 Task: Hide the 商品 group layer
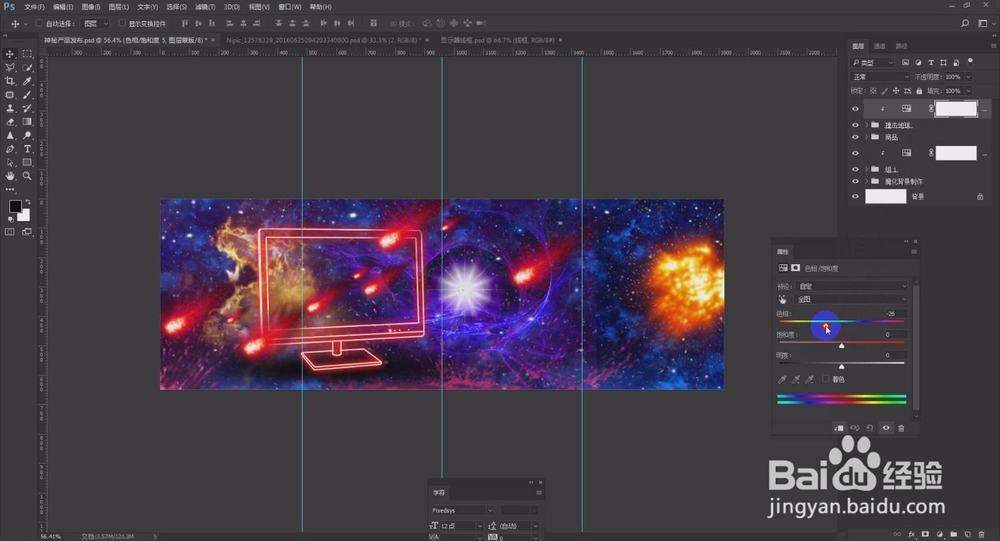click(x=855, y=137)
